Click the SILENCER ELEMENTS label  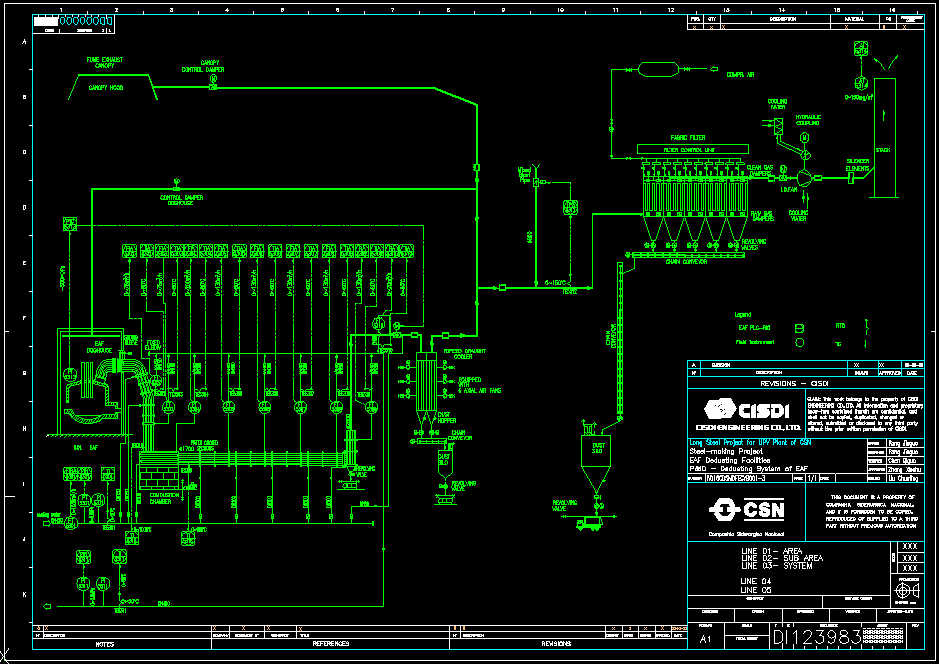(x=858, y=165)
